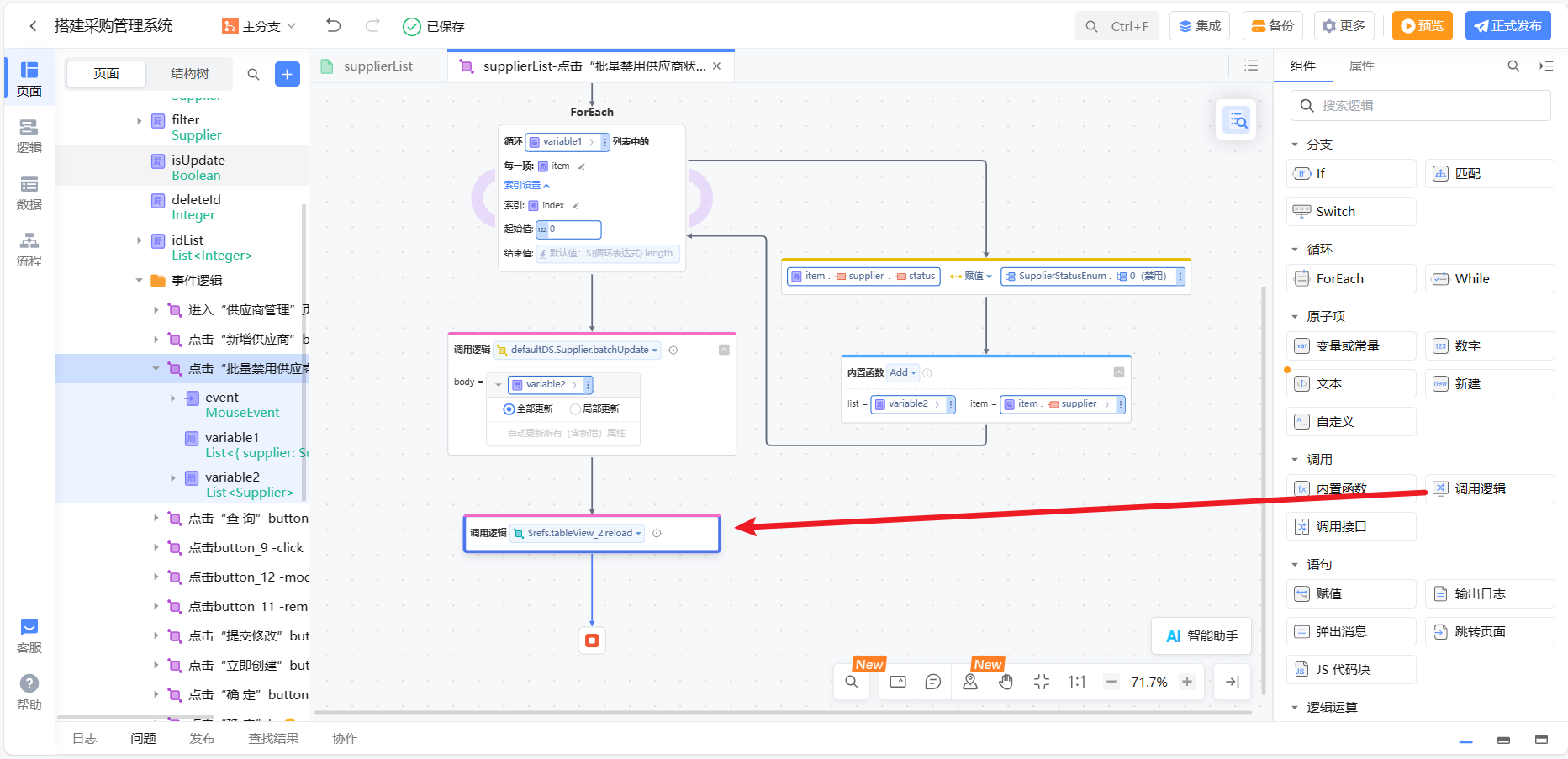Select the Switch component
Viewport: 1568px width, 759px height.
click(x=1351, y=212)
